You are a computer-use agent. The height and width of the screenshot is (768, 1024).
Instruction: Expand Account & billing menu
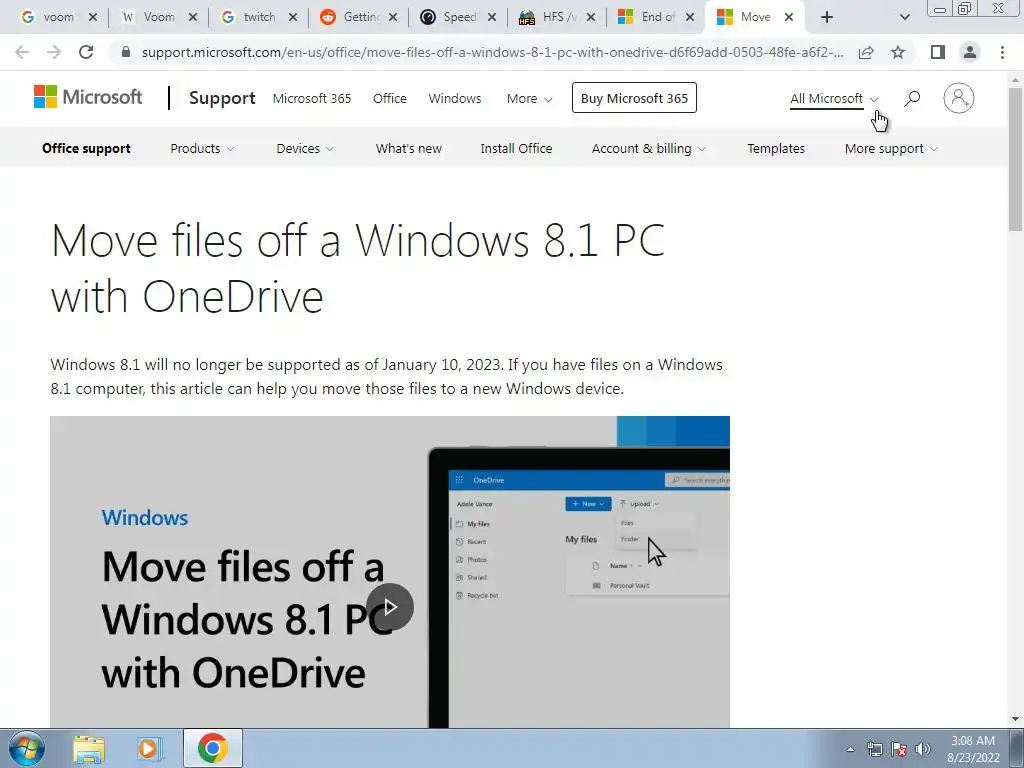pyautogui.click(x=648, y=148)
